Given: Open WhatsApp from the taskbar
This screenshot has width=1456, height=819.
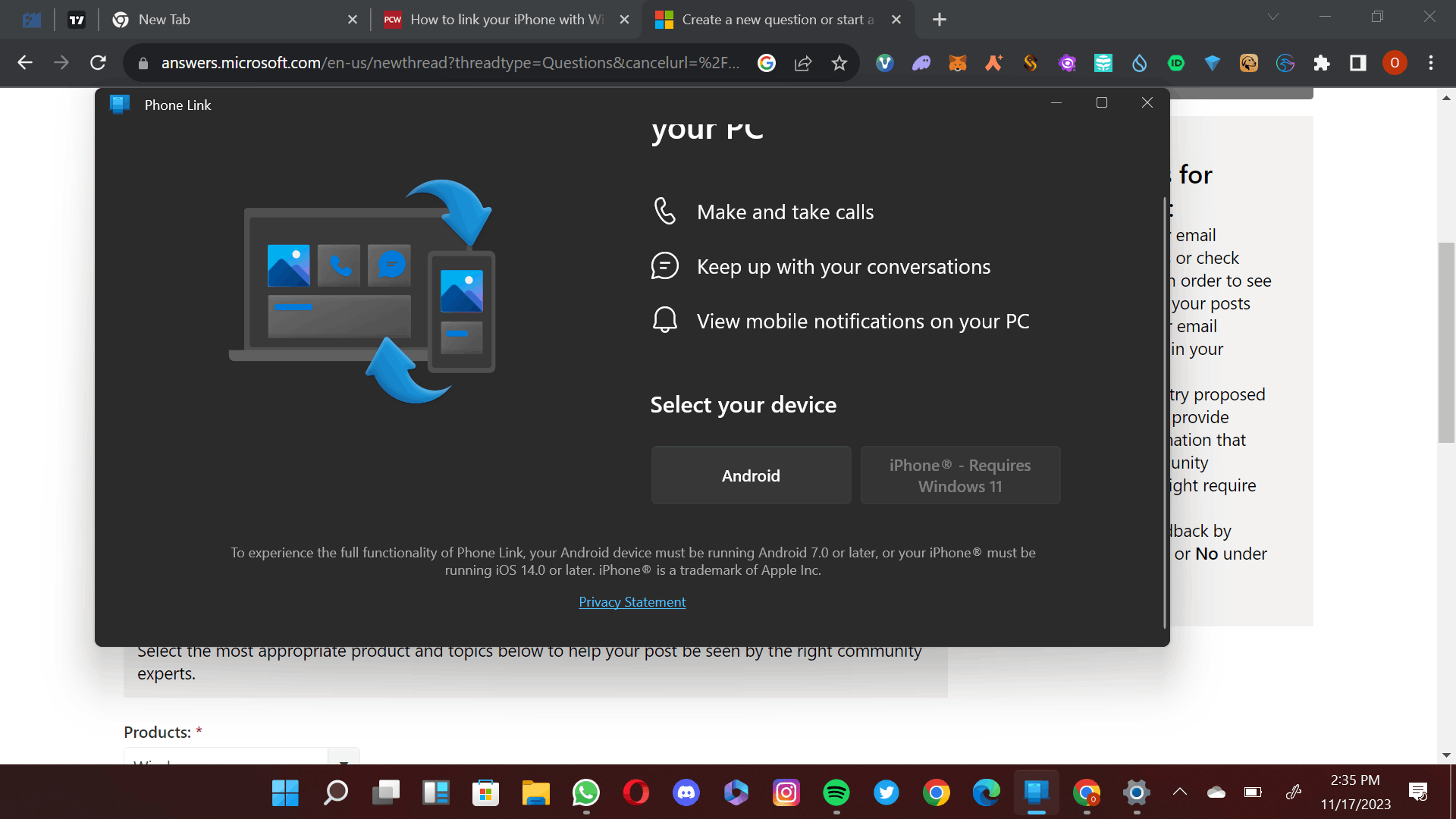Looking at the screenshot, I should 585,793.
